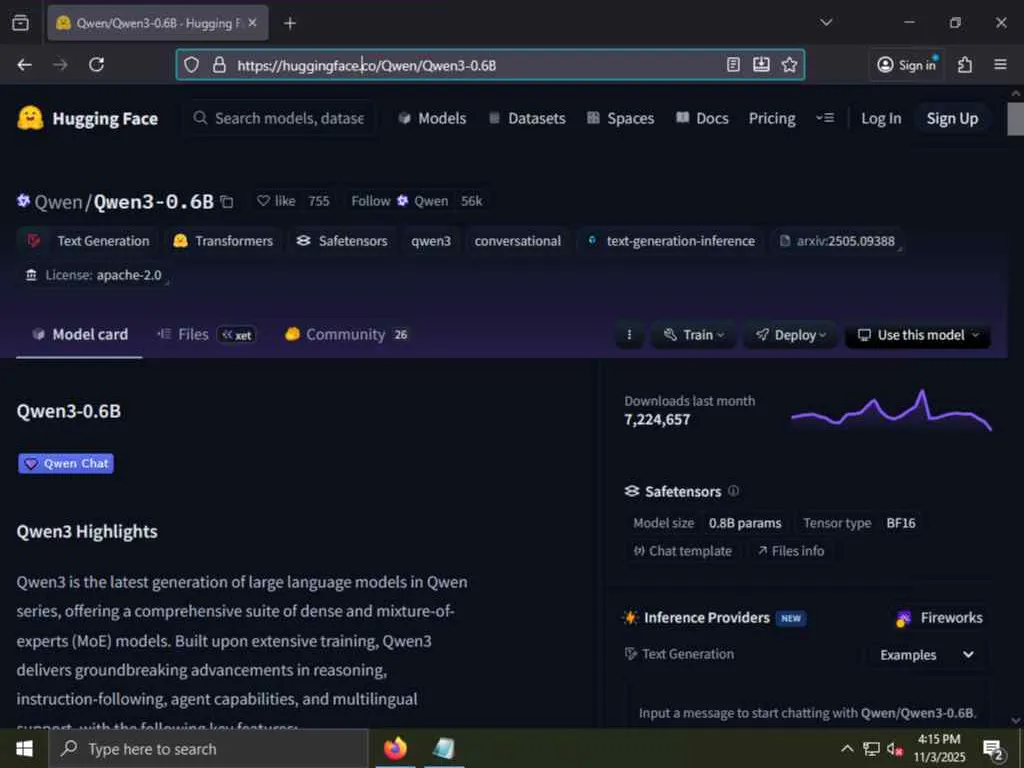
Task: Open the Models navigation item
Action: coord(432,118)
